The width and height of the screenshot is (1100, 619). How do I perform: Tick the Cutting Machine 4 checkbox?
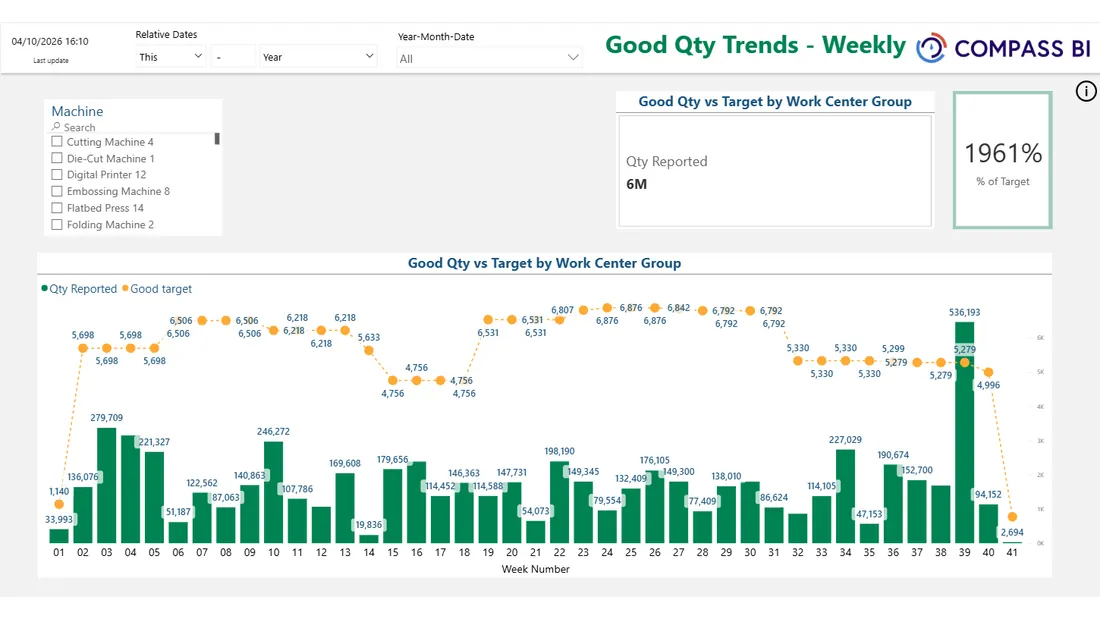[x=57, y=142]
